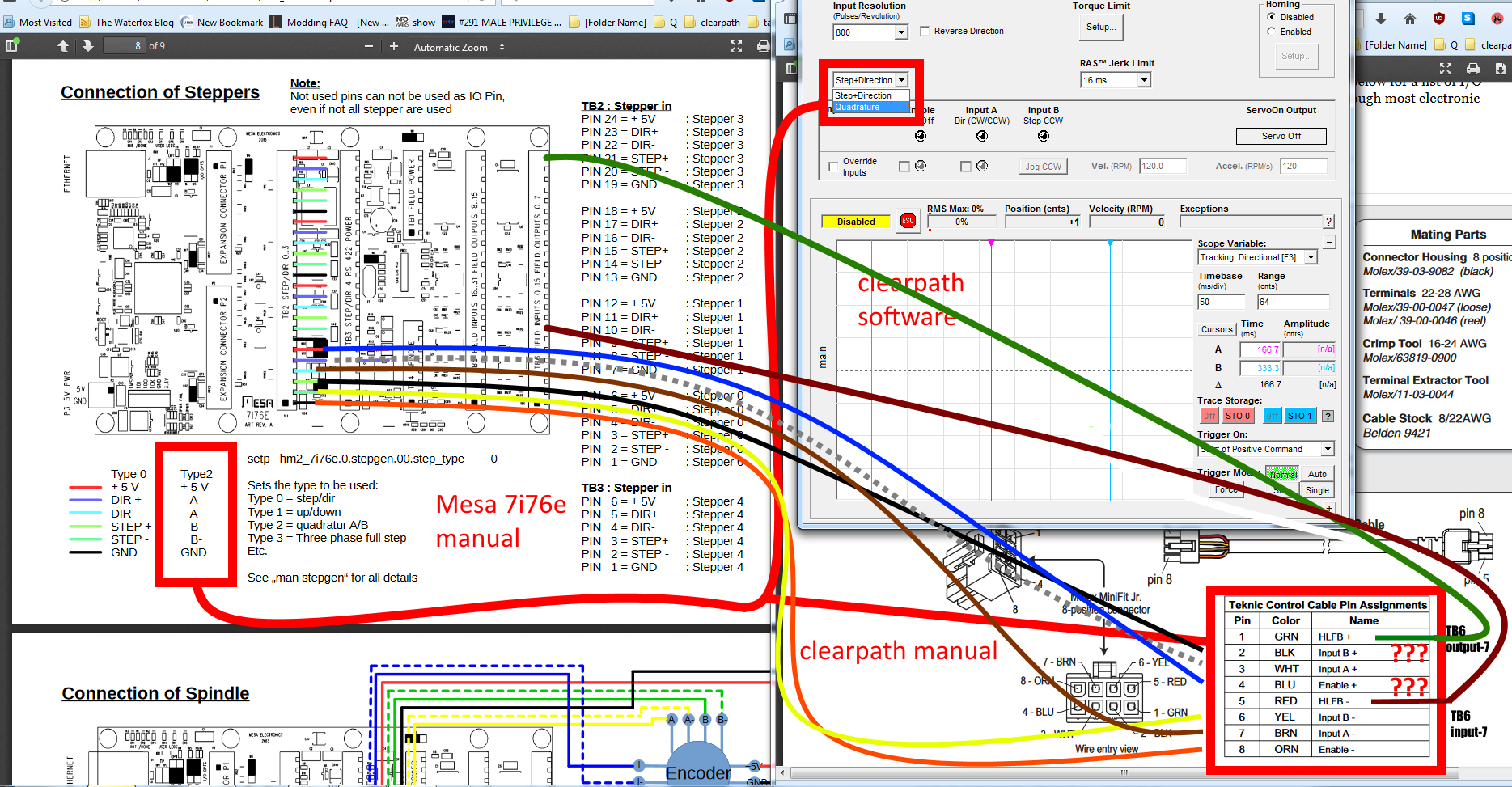Viewport: 1512px width, 787px height.
Task: Click magenta cursor A marker on scope
Action: point(991,243)
